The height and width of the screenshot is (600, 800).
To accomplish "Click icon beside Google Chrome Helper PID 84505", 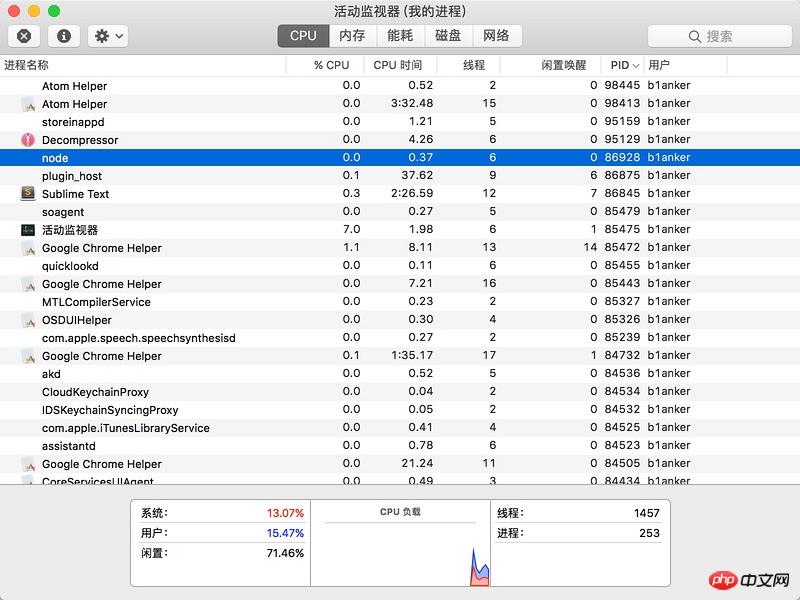I will coord(29,464).
